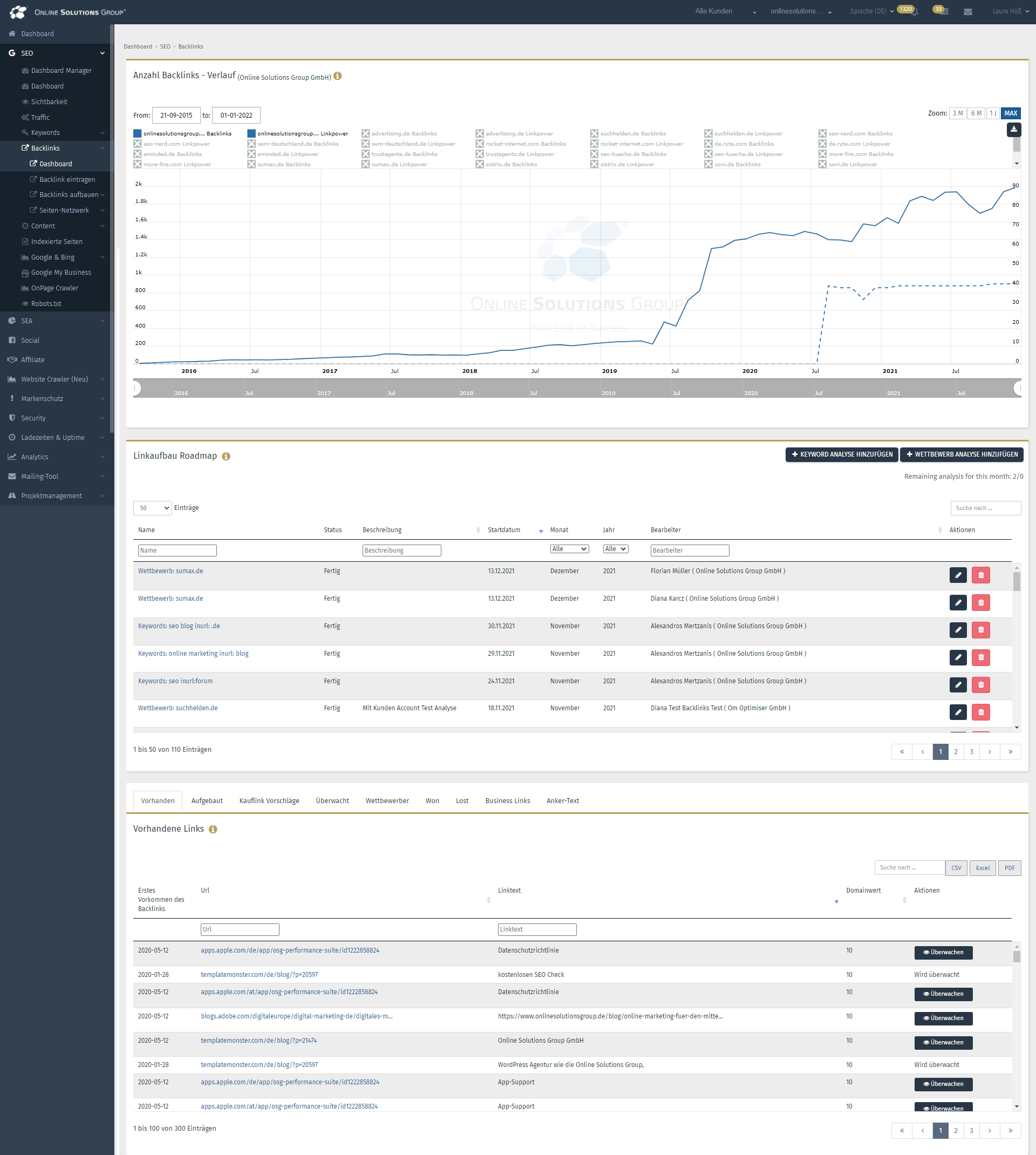
Task: Edit the Keywords: seo inurl:forum entry
Action: (x=958, y=685)
